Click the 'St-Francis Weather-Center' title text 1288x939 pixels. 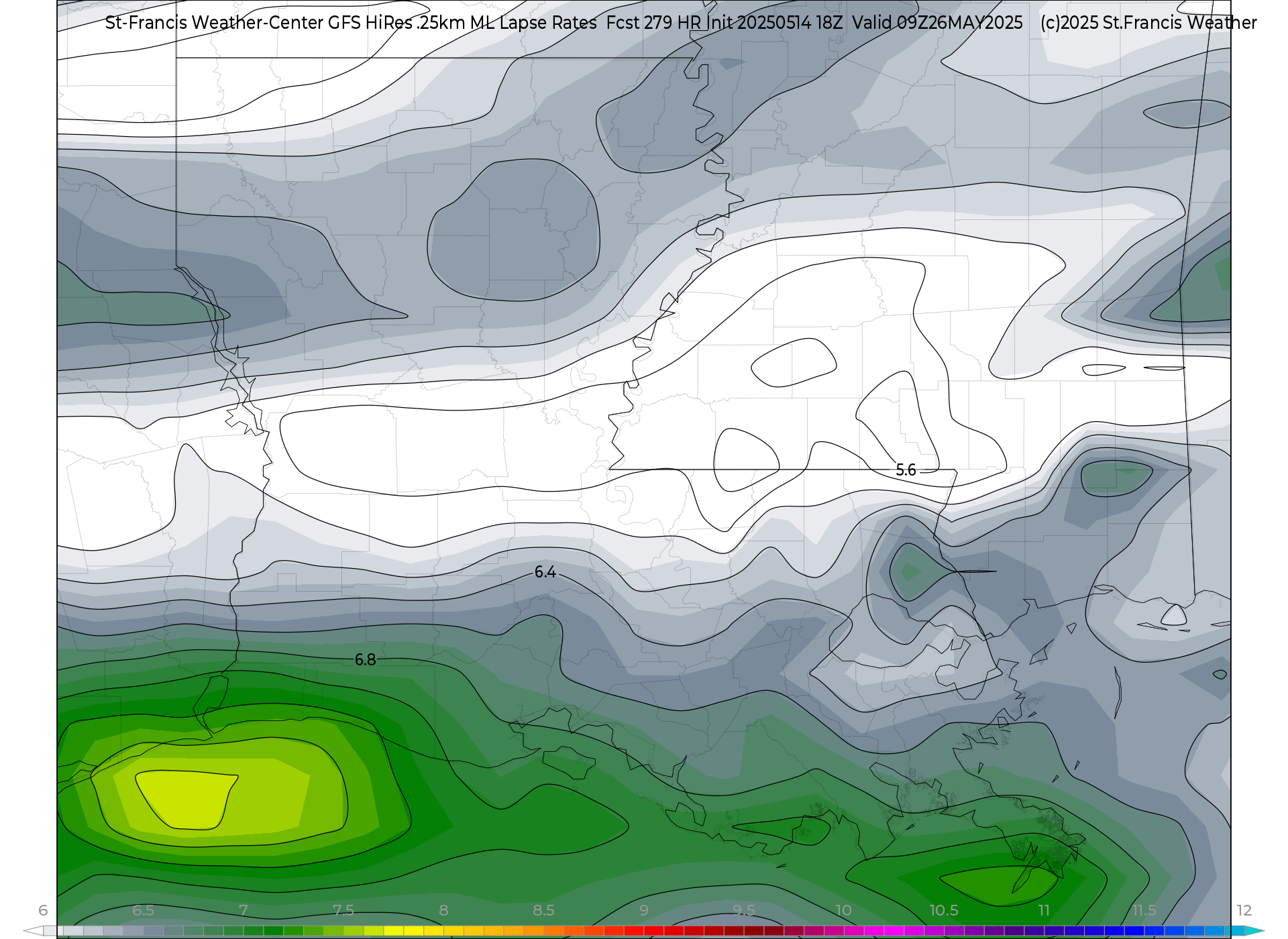[214, 23]
